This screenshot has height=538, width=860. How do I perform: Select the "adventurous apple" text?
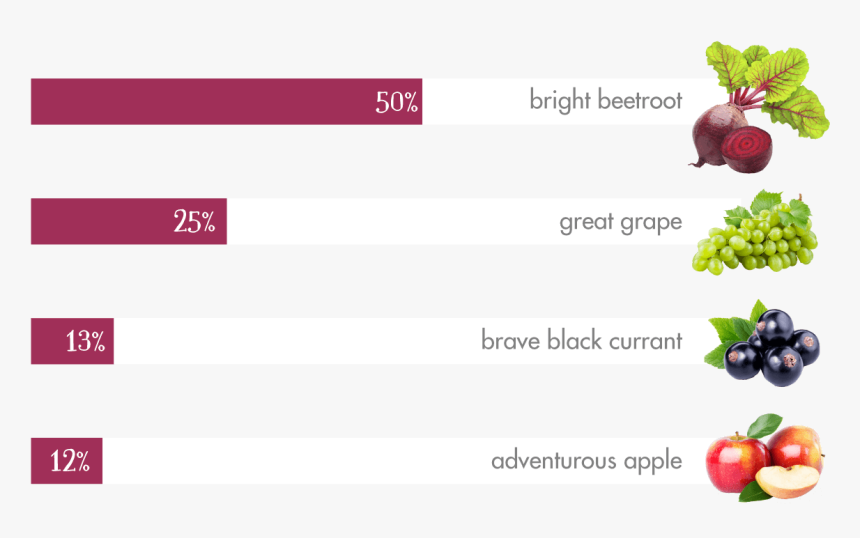click(586, 461)
